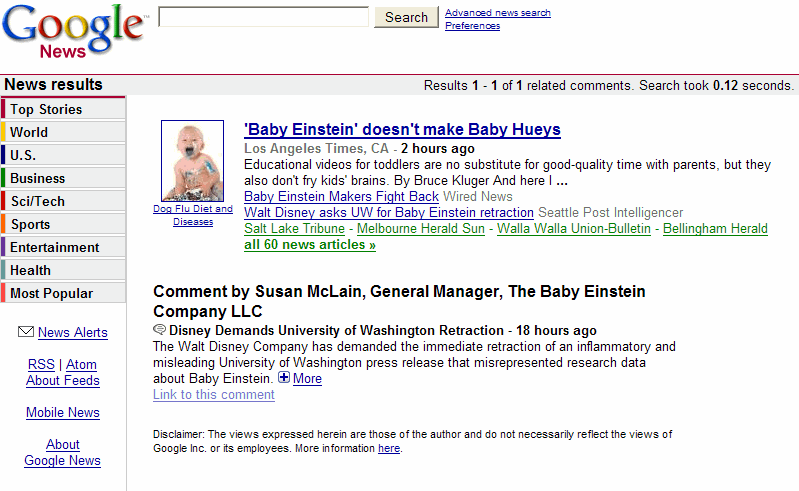This screenshot has height=491, width=799.
Task: Open the Preferences link
Action: tap(472, 25)
